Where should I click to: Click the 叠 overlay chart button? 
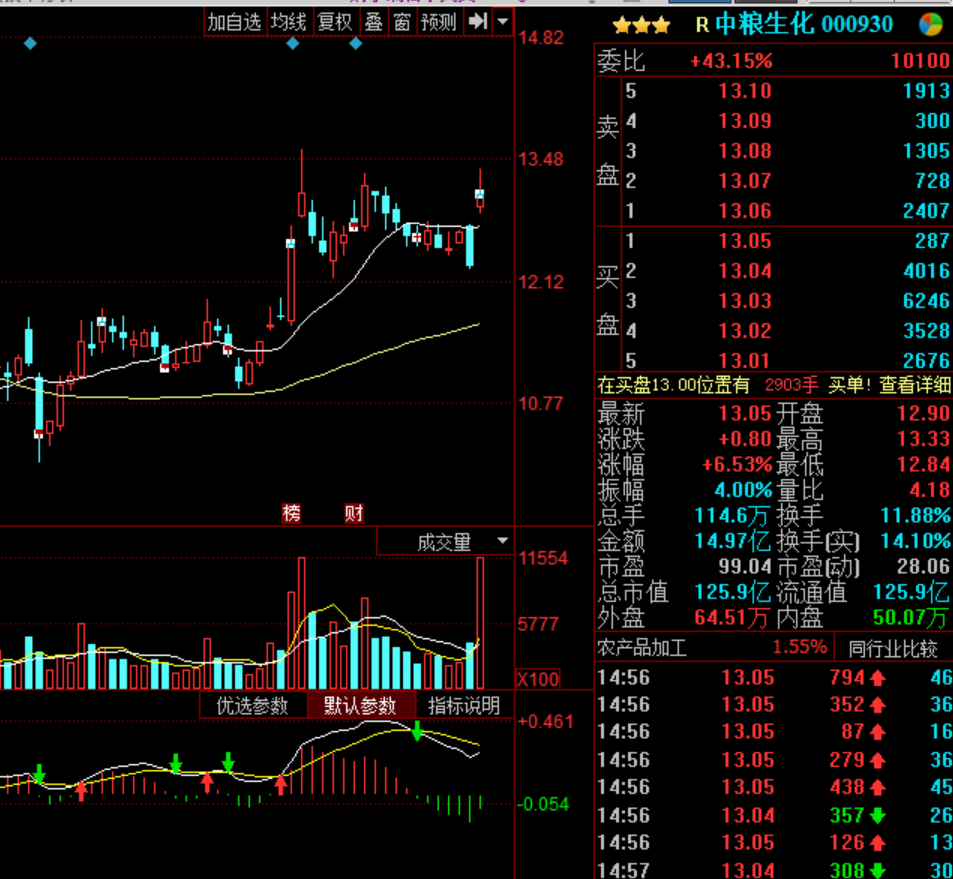click(373, 22)
